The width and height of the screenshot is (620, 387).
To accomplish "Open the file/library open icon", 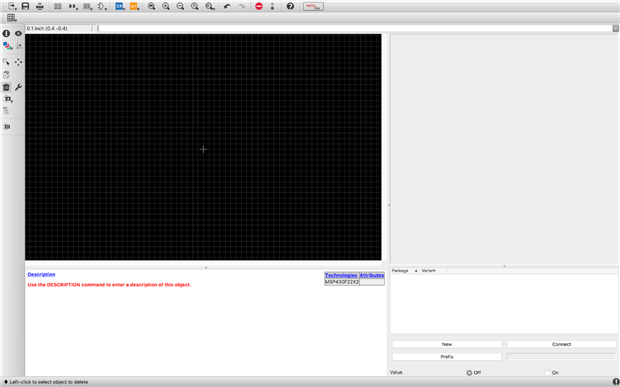I will point(12,6).
